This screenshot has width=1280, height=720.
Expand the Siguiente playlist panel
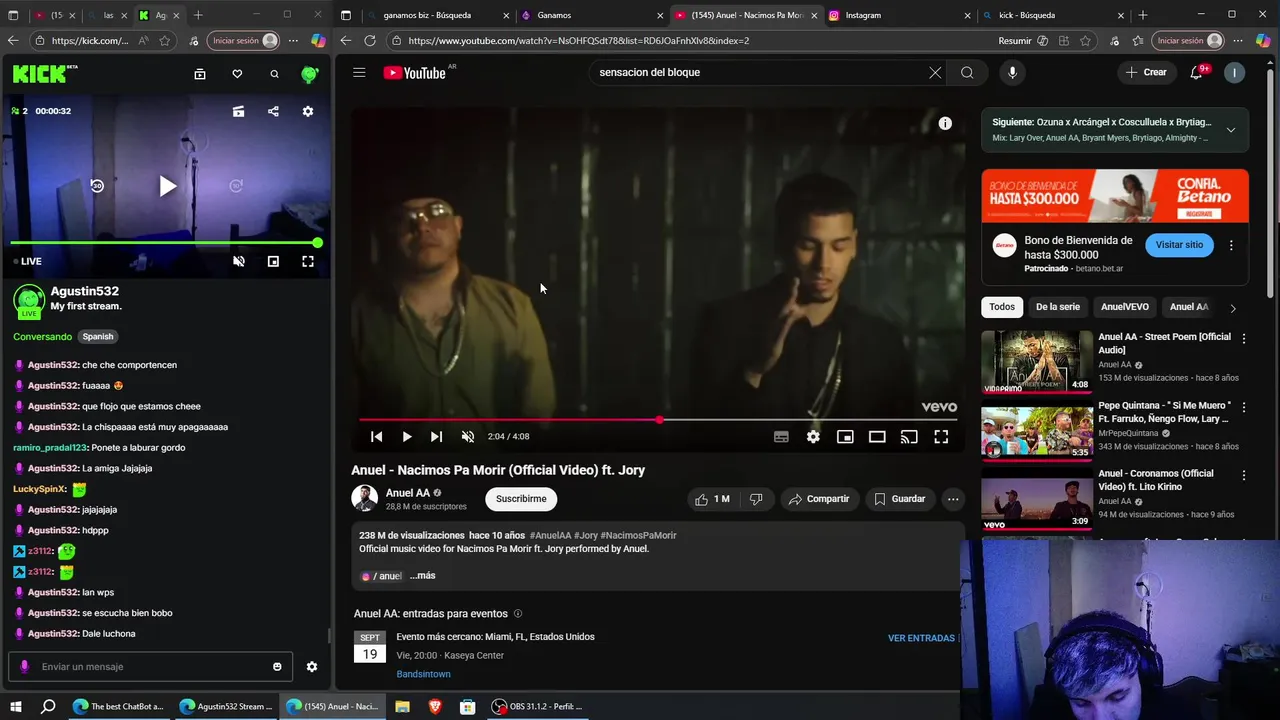[x=1231, y=130]
